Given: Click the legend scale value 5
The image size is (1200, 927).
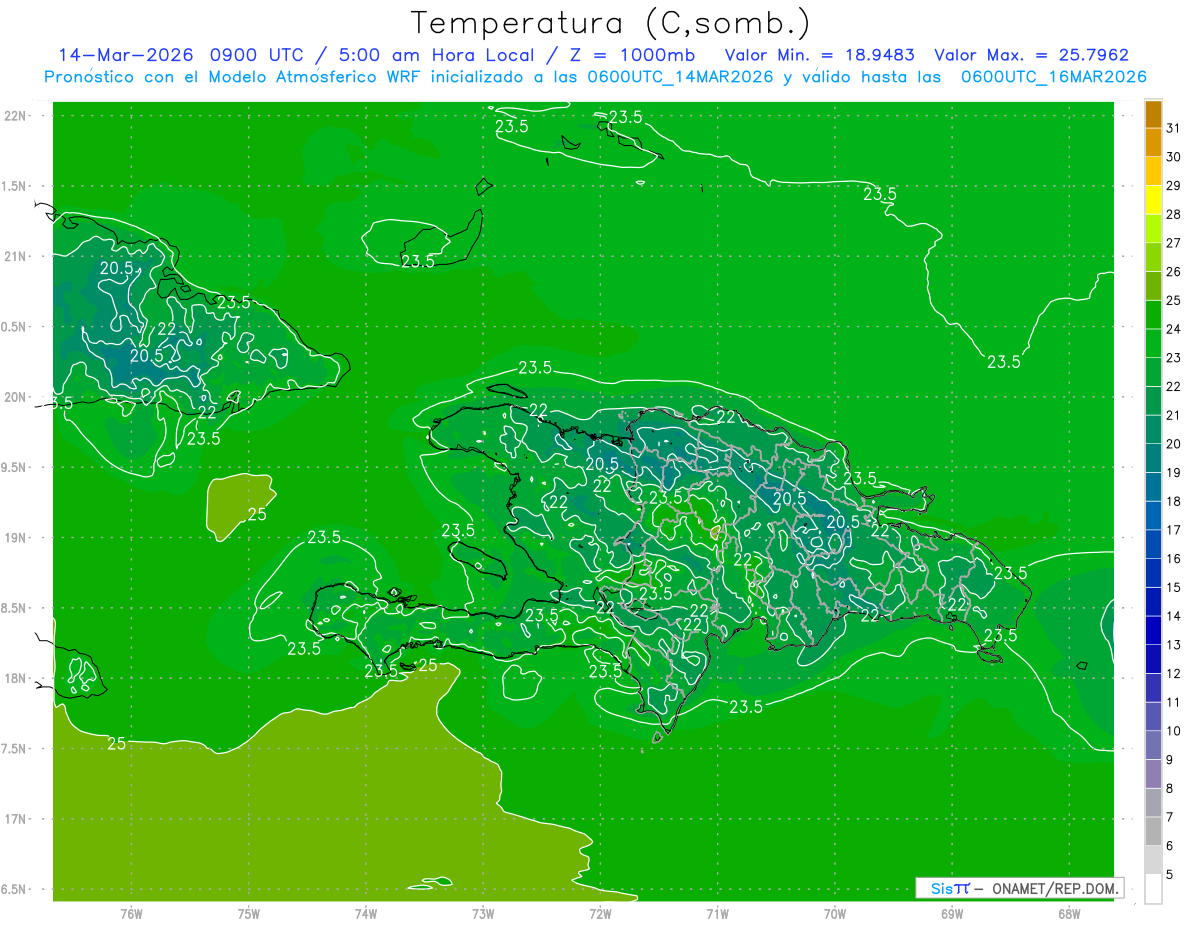Looking at the screenshot, I should coord(1169,874).
